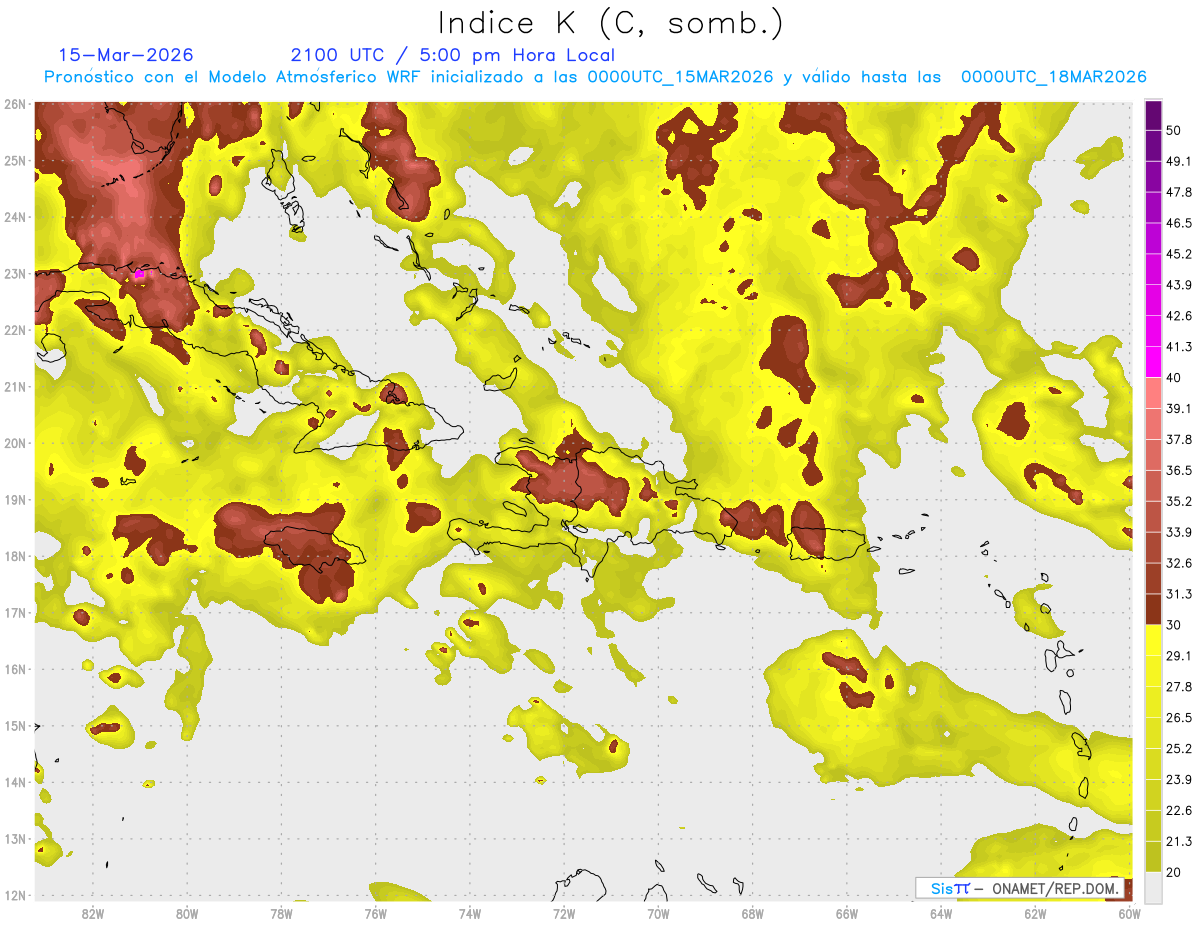
Task: Click the "22N" latitude label
Action: click(15, 330)
